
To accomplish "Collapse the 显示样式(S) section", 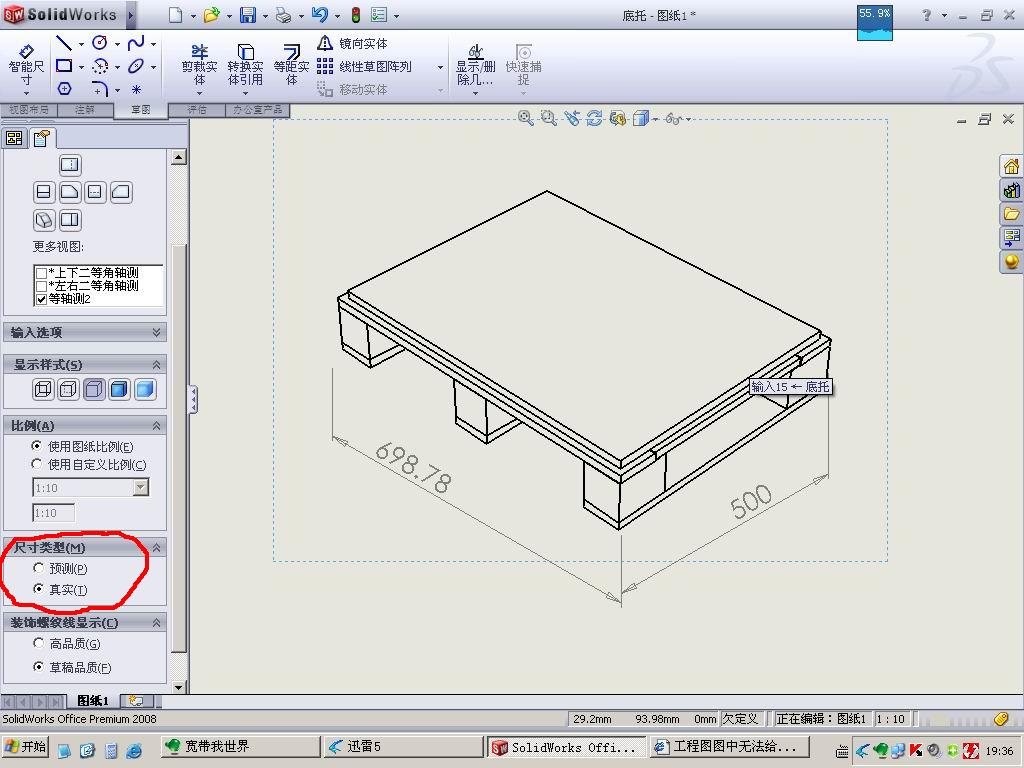I will tap(156, 364).
